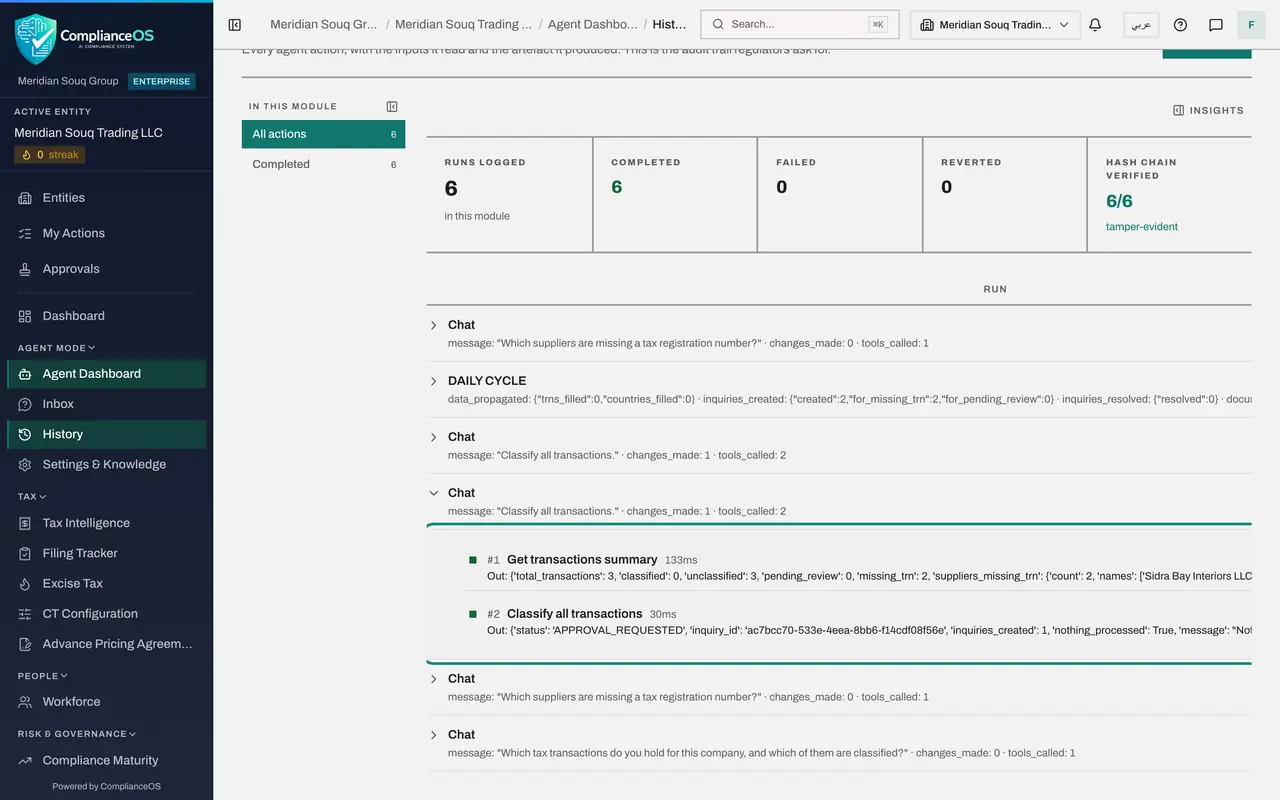The image size is (1280, 800).
Task: Switch language with the عربي button
Action: click(1141, 25)
